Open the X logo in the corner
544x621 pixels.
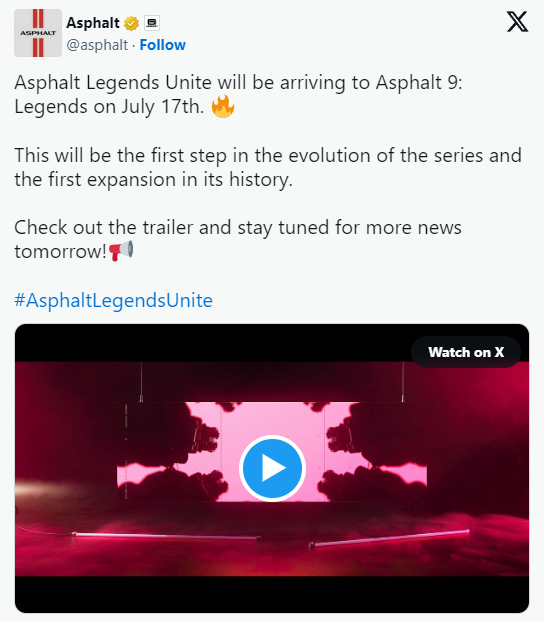[517, 21]
